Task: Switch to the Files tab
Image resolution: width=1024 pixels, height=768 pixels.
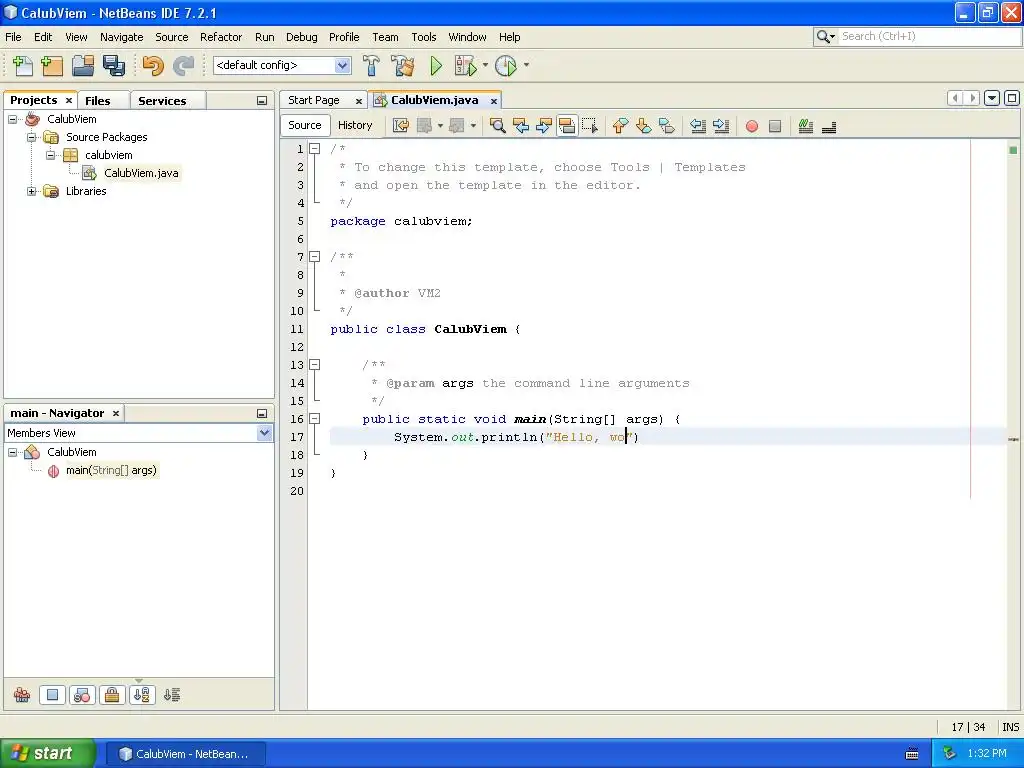Action: click(97, 101)
